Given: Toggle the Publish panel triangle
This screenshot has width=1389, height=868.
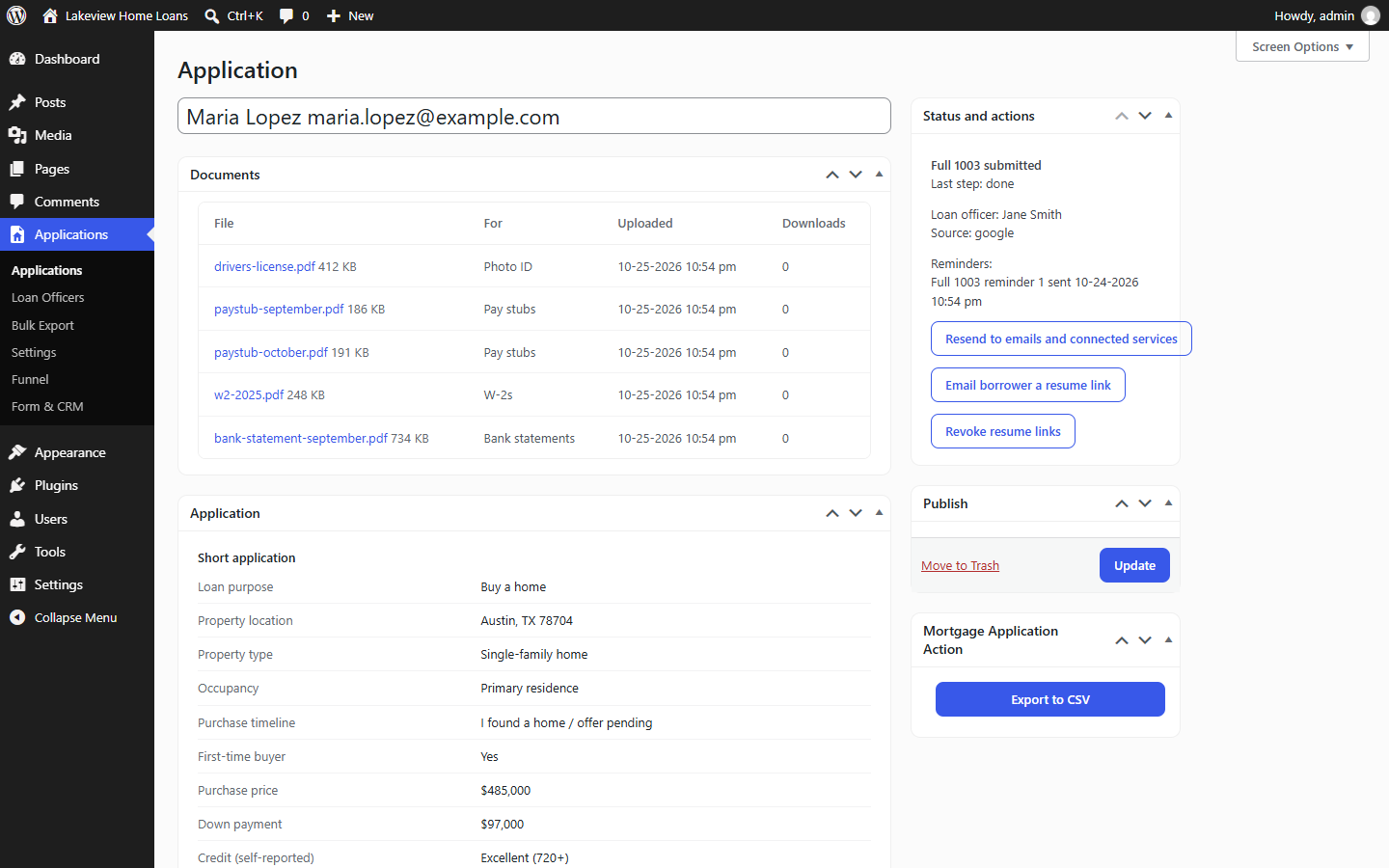Looking at the screenshot, I should tap(1168, 503).
